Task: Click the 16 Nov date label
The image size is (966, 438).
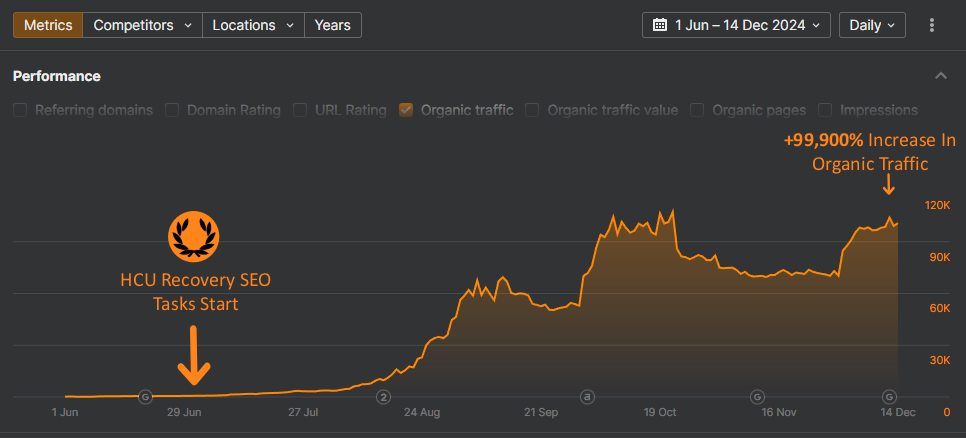Action: pyautogui.click(x=779, y=412)
